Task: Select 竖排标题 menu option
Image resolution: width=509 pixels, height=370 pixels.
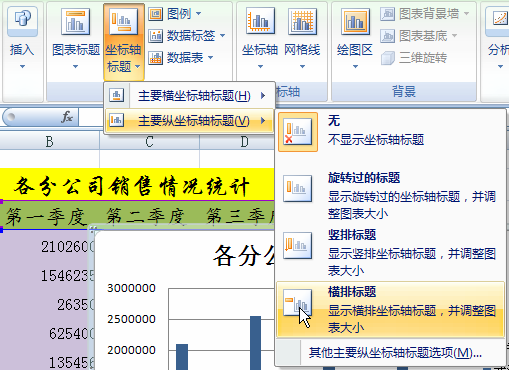Action: [390, 252]
